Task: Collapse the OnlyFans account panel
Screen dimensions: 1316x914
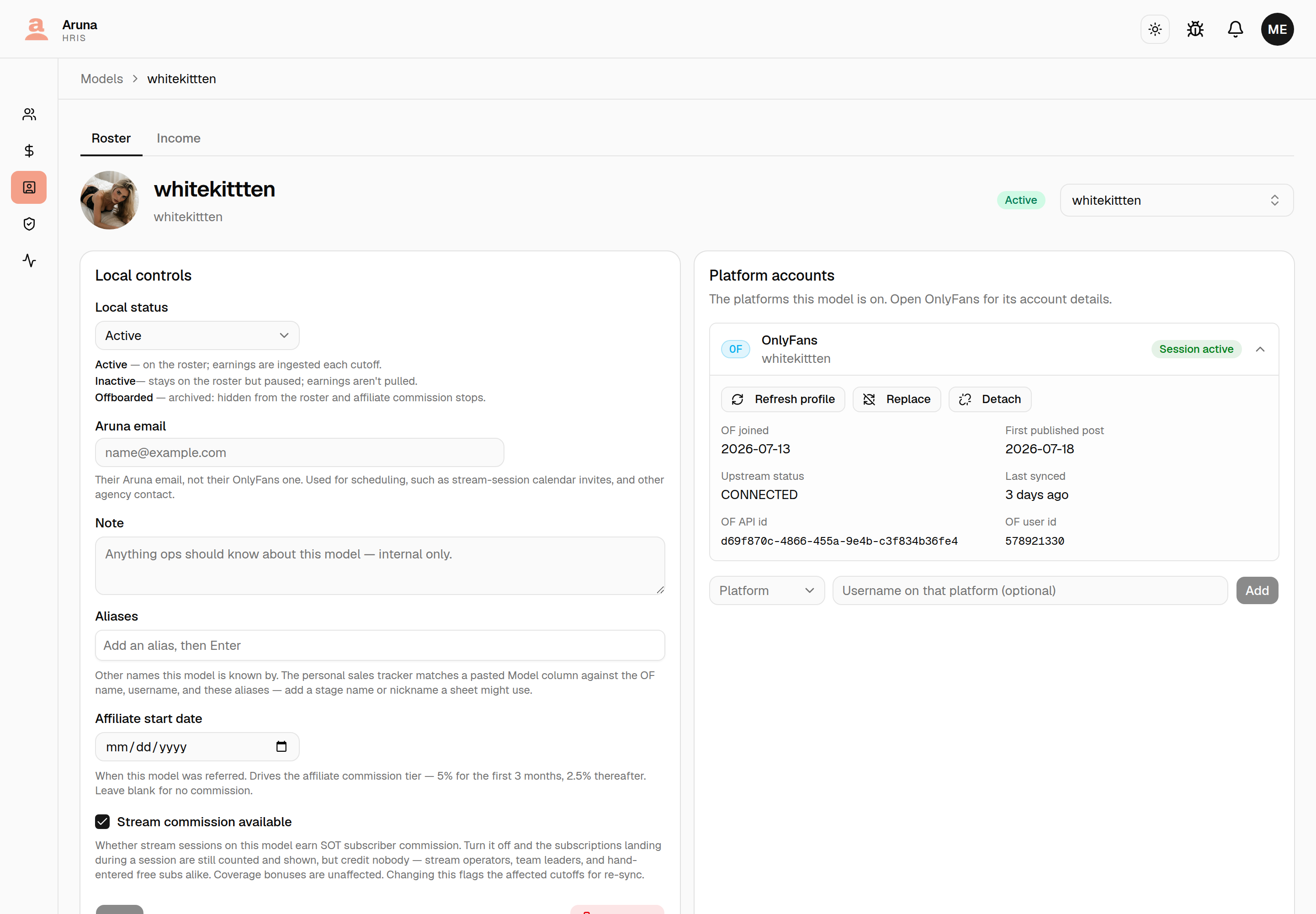Action: (1260, 349)
